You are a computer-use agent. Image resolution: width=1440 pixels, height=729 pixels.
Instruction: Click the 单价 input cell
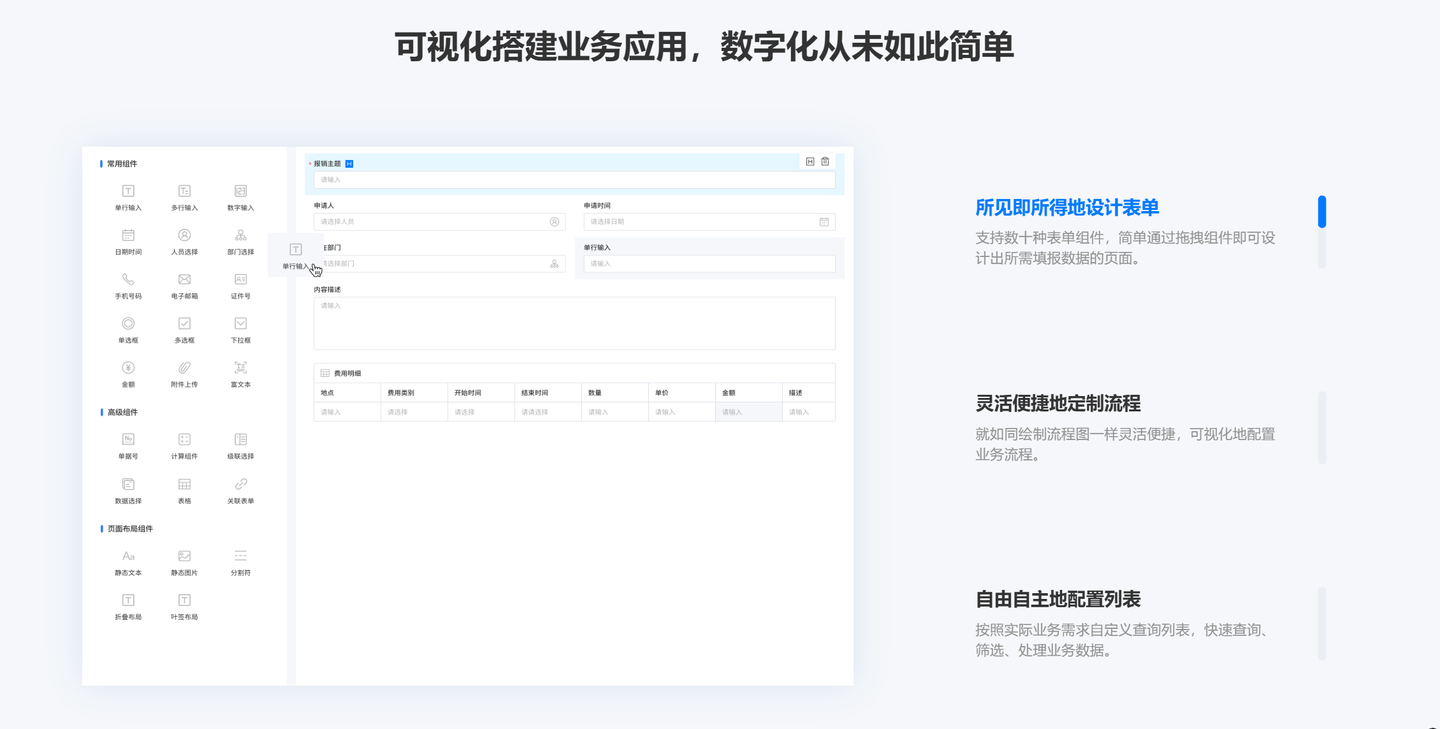pos(682,412)
